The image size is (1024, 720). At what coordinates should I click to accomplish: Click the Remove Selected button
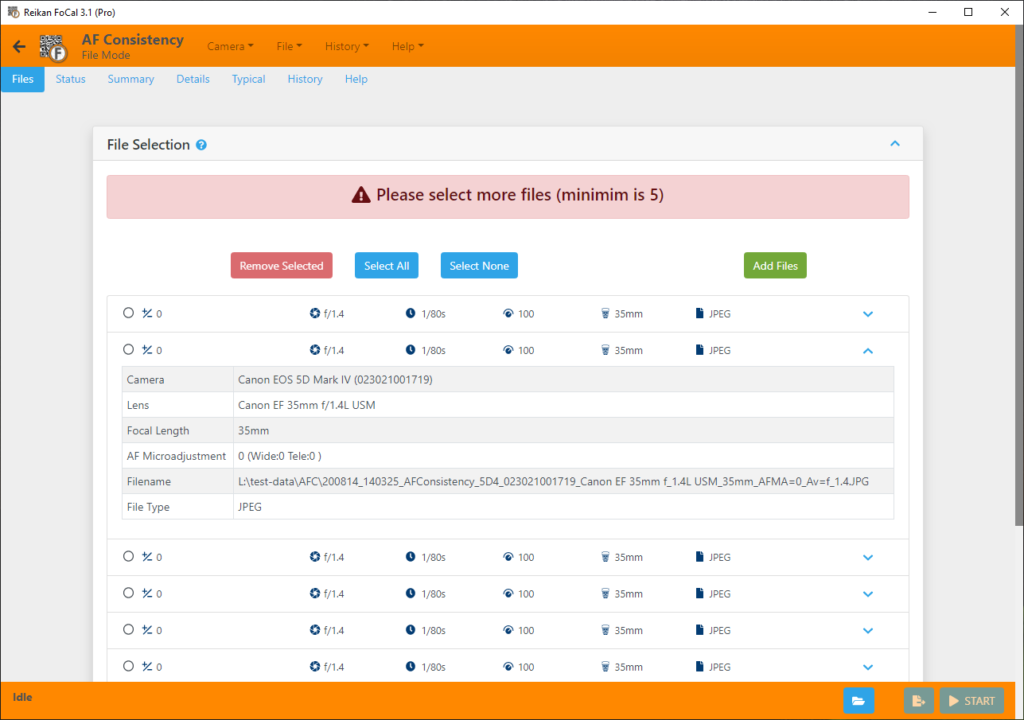[281, 265]
